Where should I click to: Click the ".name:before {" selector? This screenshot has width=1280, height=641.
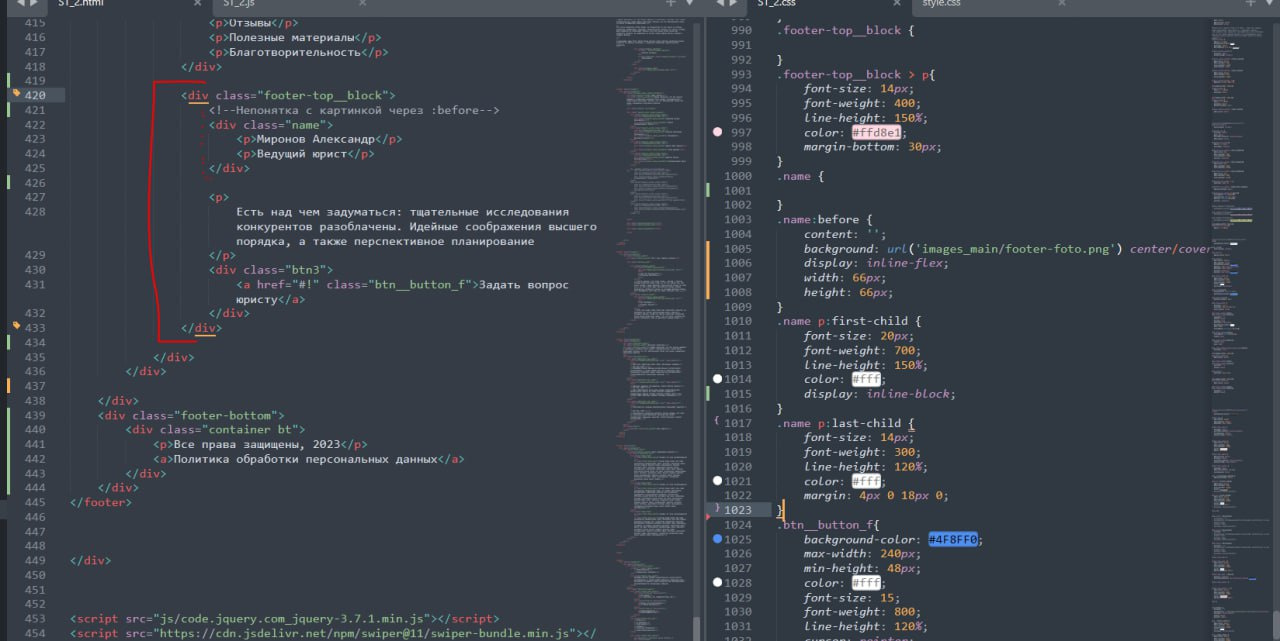(825, 219)
